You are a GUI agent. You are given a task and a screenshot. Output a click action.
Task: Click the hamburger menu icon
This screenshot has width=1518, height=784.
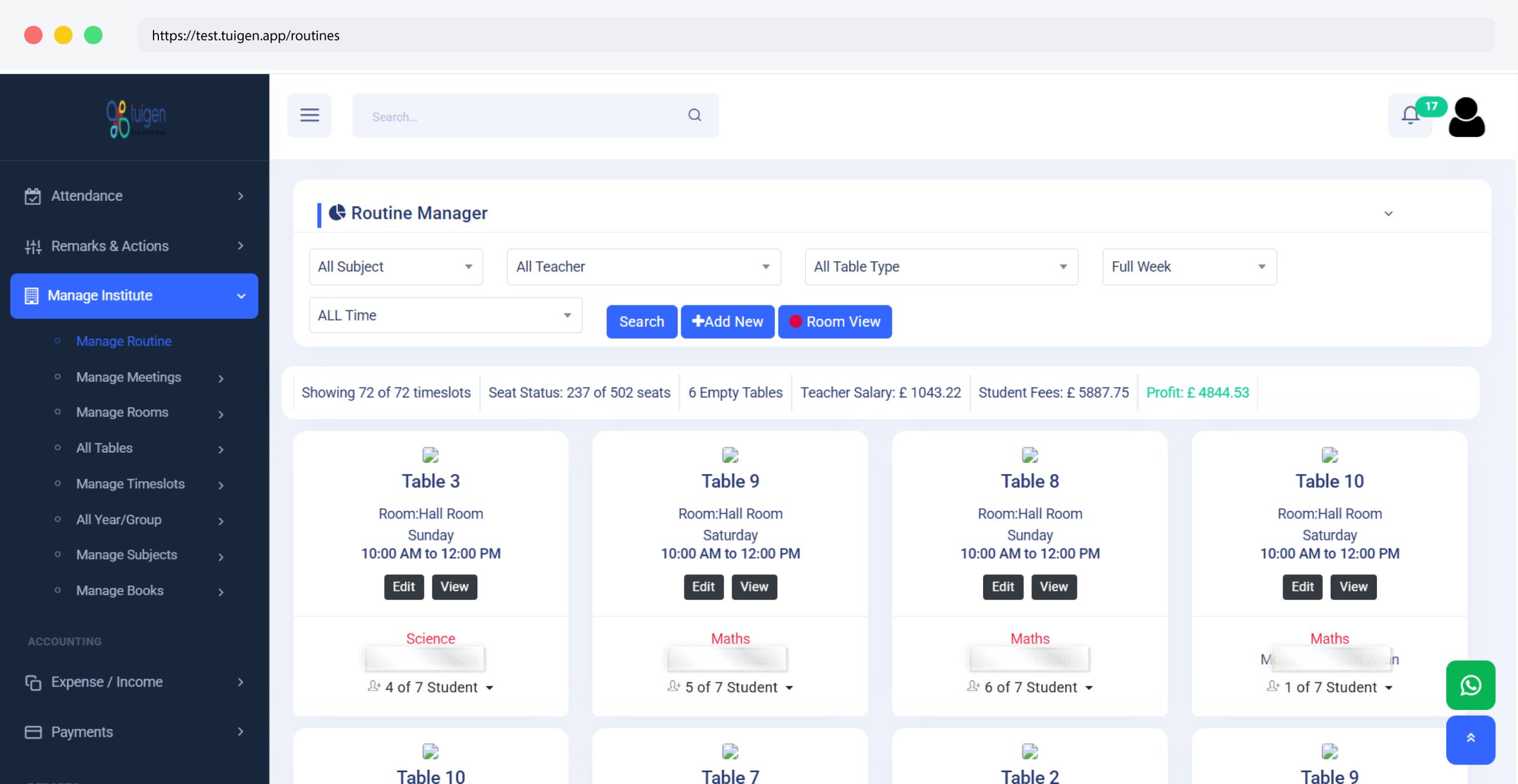pos(309,116)
